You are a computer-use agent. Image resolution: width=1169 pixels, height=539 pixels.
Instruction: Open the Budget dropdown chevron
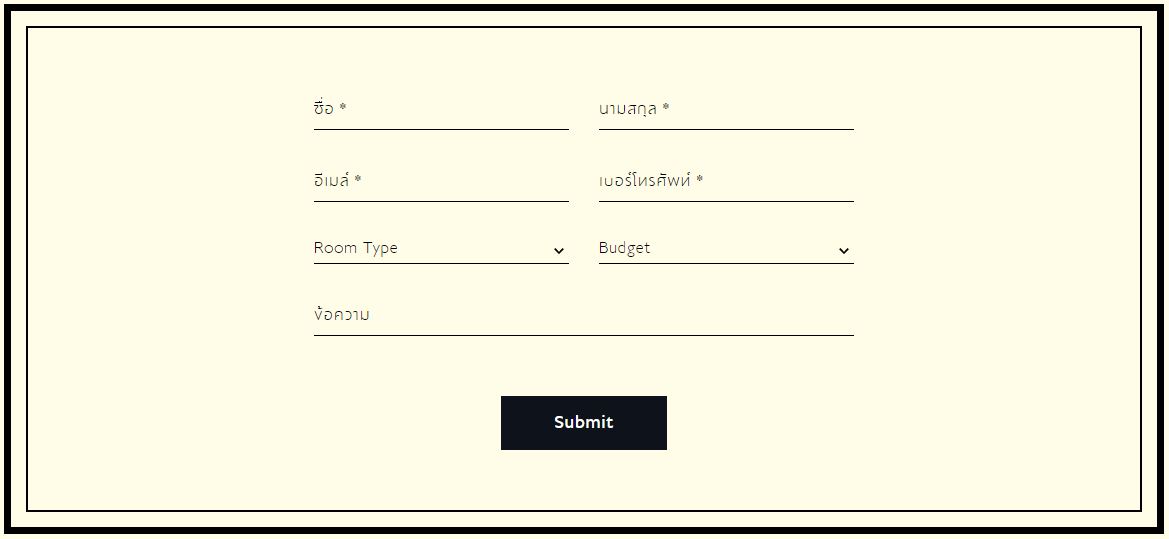844,251
